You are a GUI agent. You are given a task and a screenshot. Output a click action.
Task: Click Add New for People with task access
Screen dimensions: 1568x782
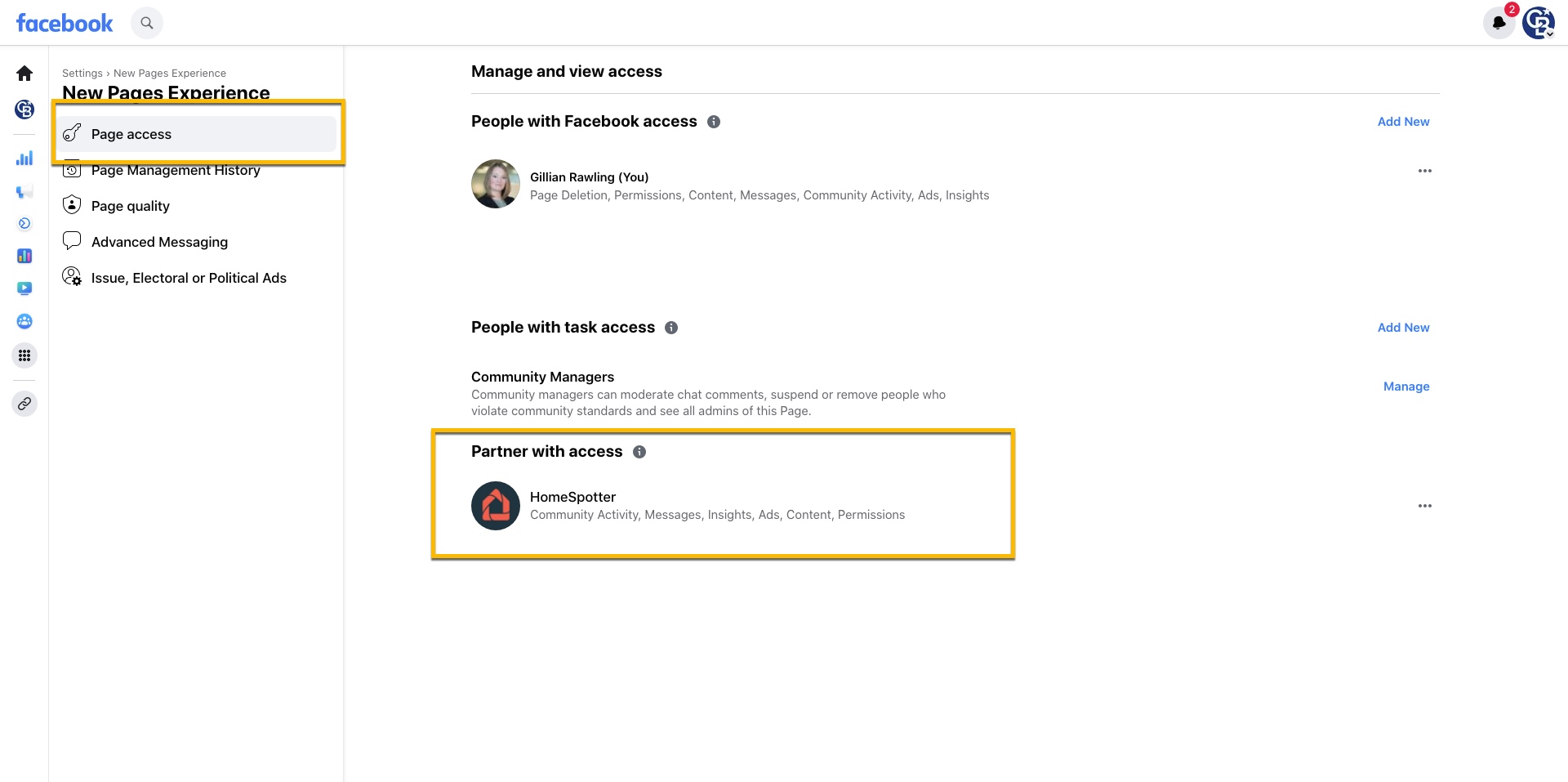1403,328
